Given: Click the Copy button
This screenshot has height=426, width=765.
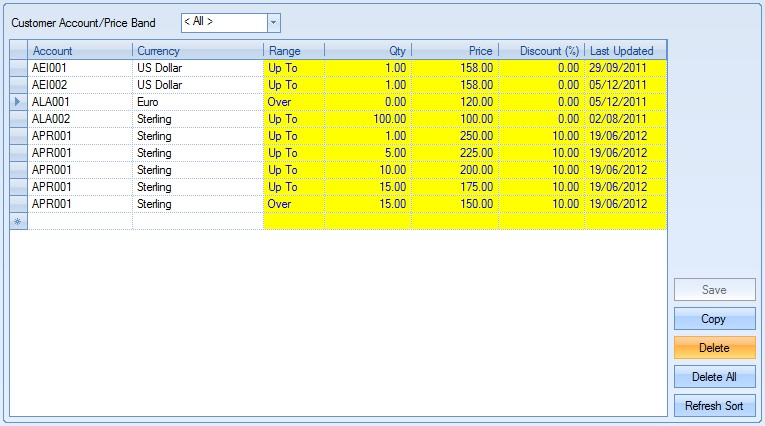Looking at the screenshot, I should coord(714,319).
